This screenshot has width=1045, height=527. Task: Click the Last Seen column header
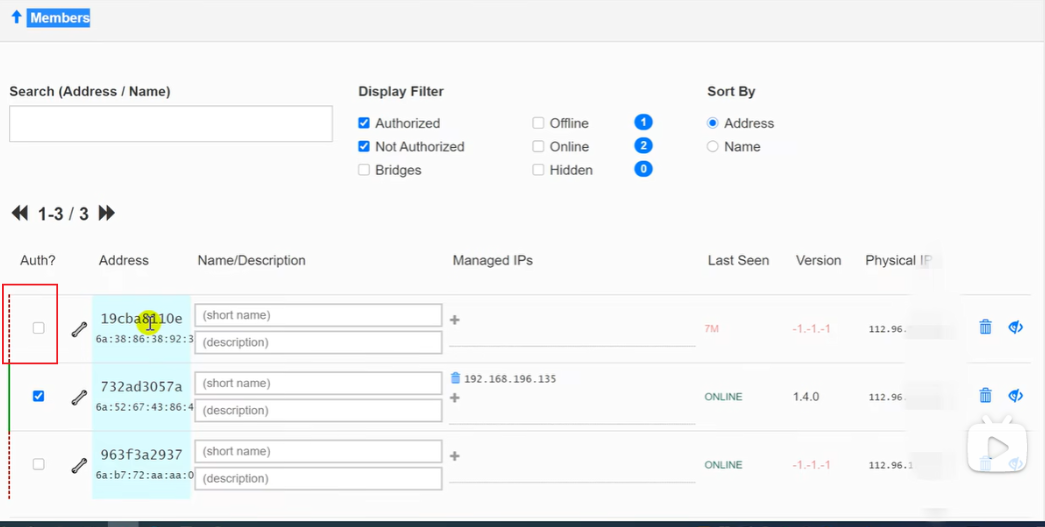738,261
